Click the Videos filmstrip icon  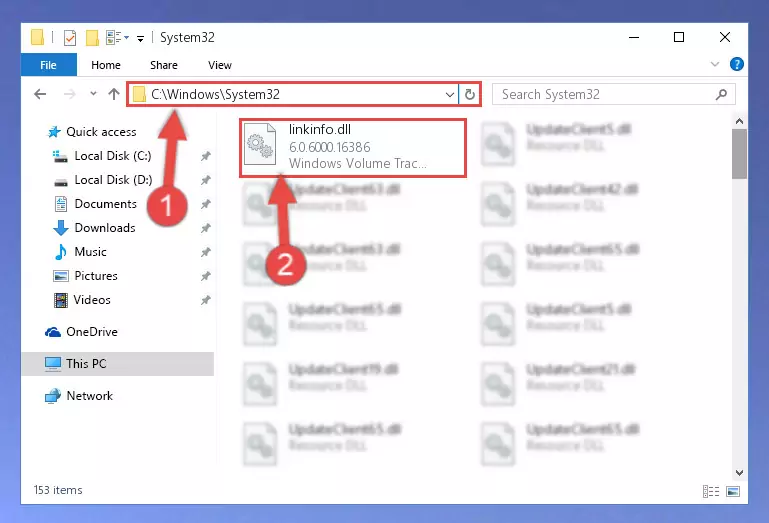61,300
